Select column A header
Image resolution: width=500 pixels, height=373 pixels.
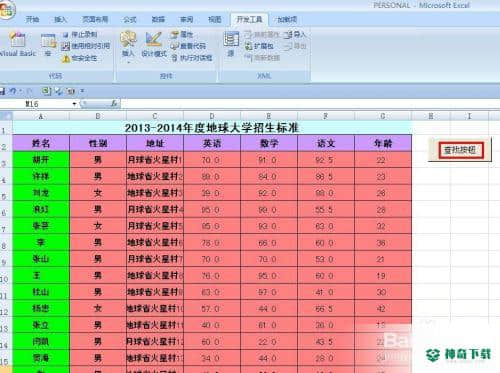pos(41,116)
